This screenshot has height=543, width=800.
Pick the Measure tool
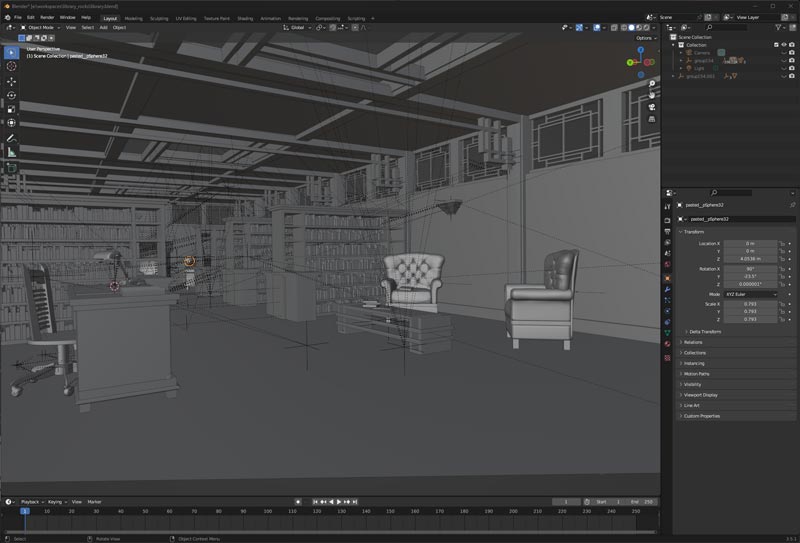(11, 152)
